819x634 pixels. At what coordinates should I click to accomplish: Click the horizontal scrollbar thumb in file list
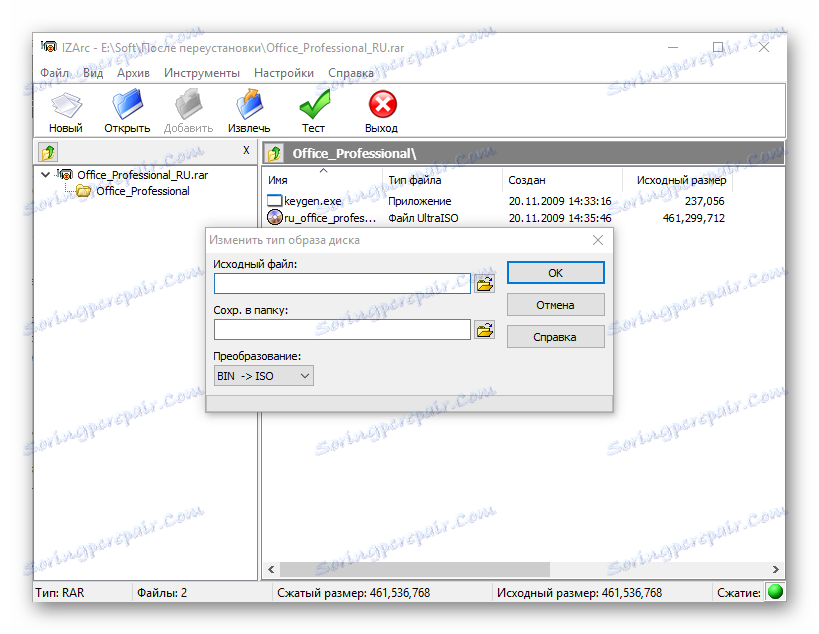pyautogui.click(x=415, y=569)
